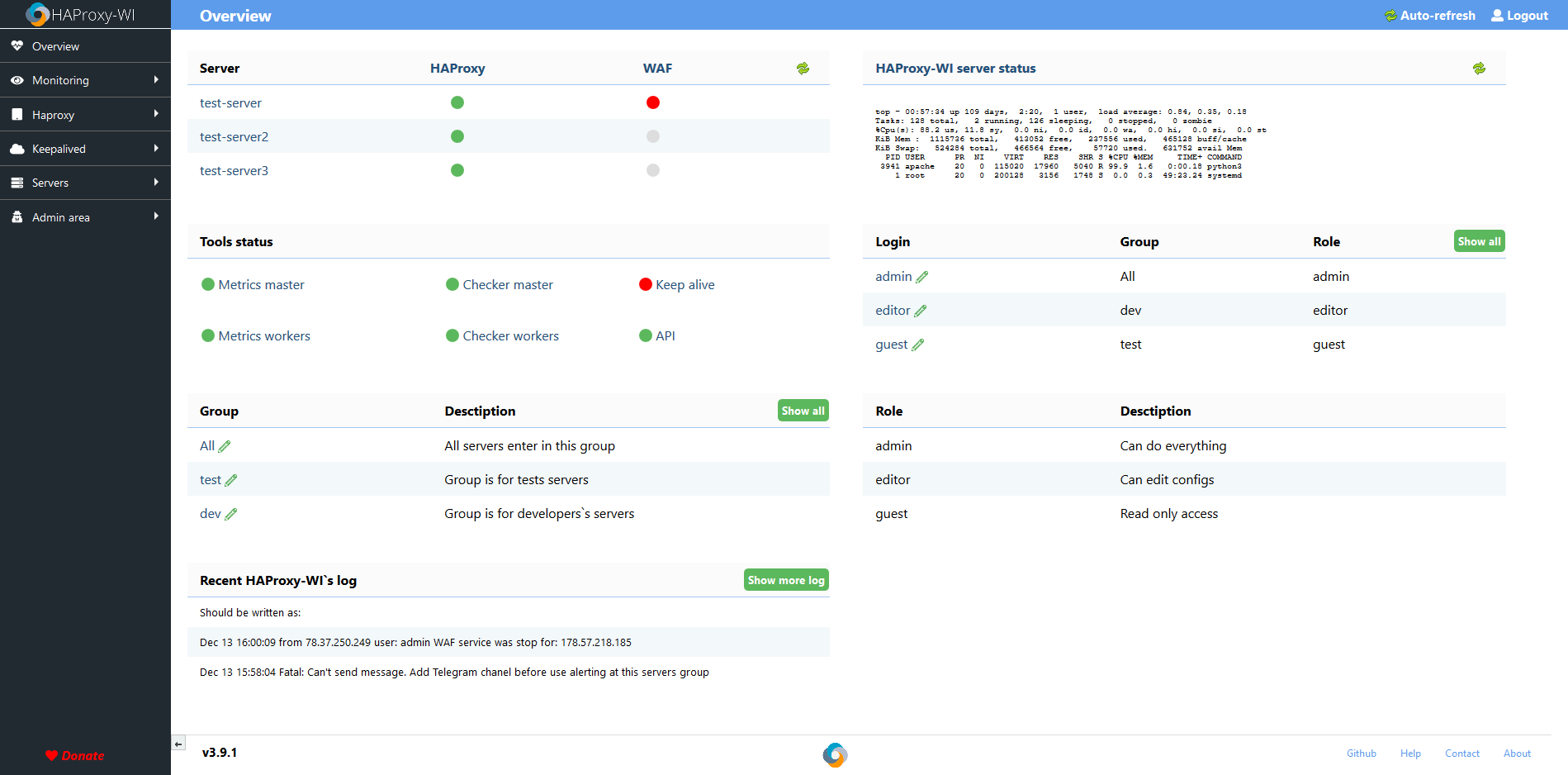This screenshot has width=1568, height=775.
Task: Edit the admin user with pencil icon
Action: pos(922,277)
